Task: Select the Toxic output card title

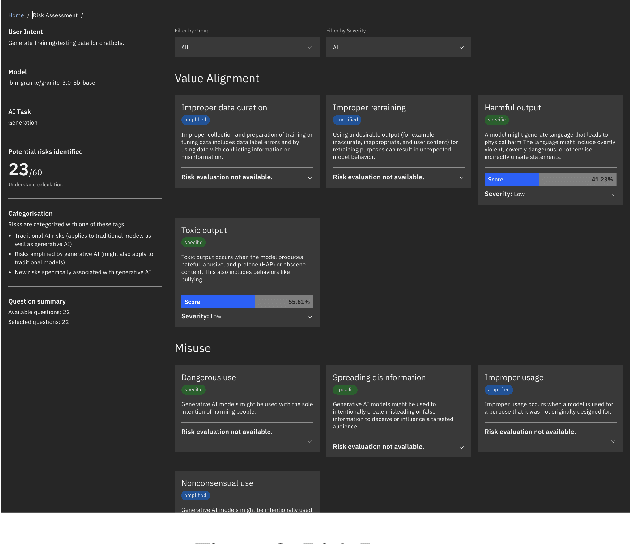Action: click(209, 229)
